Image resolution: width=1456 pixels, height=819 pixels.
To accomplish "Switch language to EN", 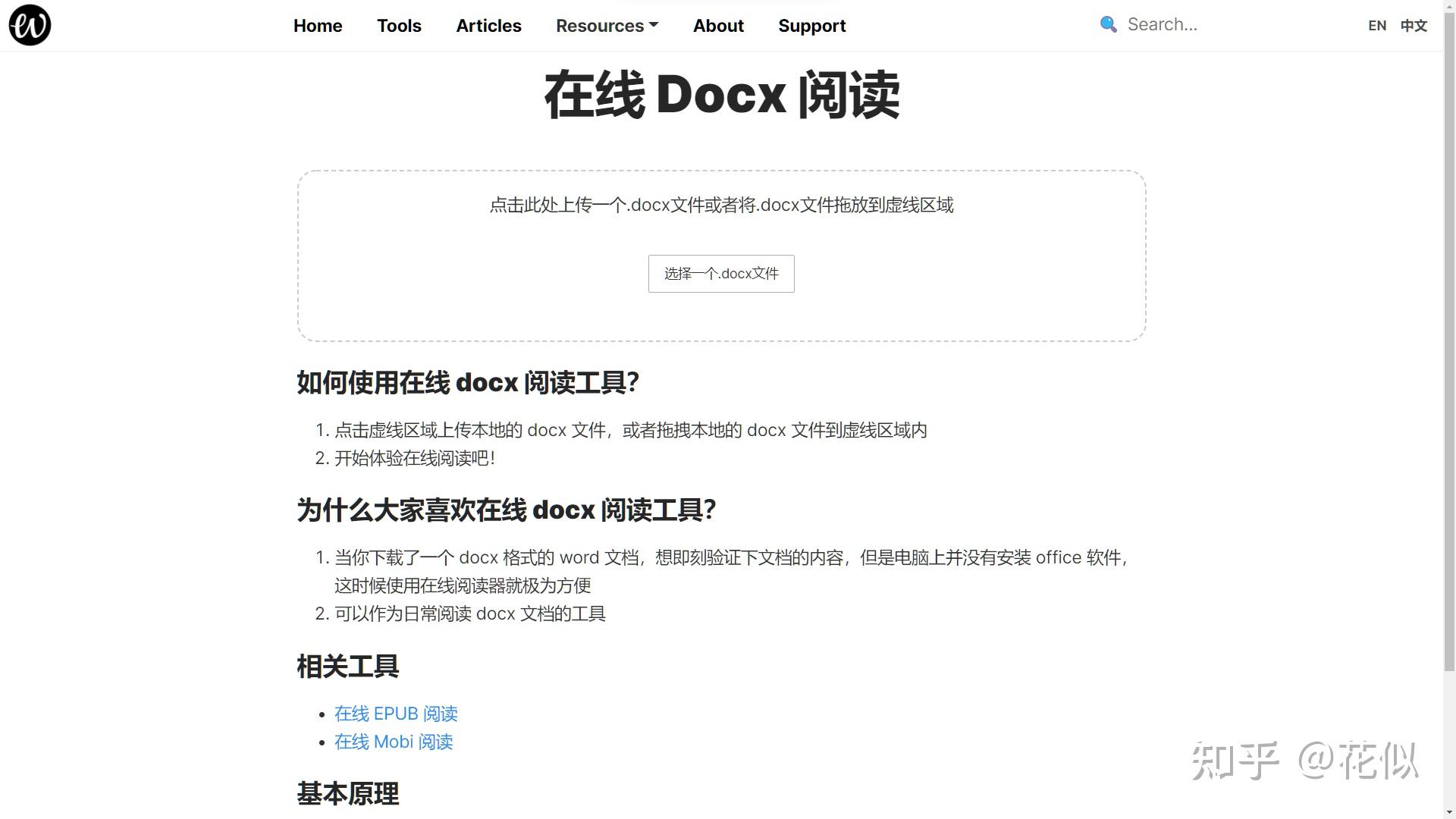I will (x=1377, y=26).
